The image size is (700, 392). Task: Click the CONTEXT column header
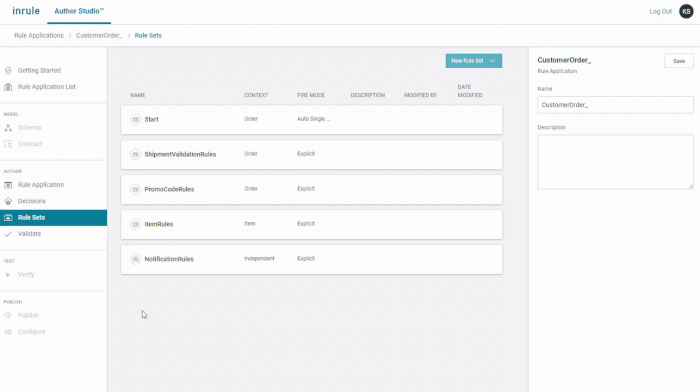[x=256, y=95]
